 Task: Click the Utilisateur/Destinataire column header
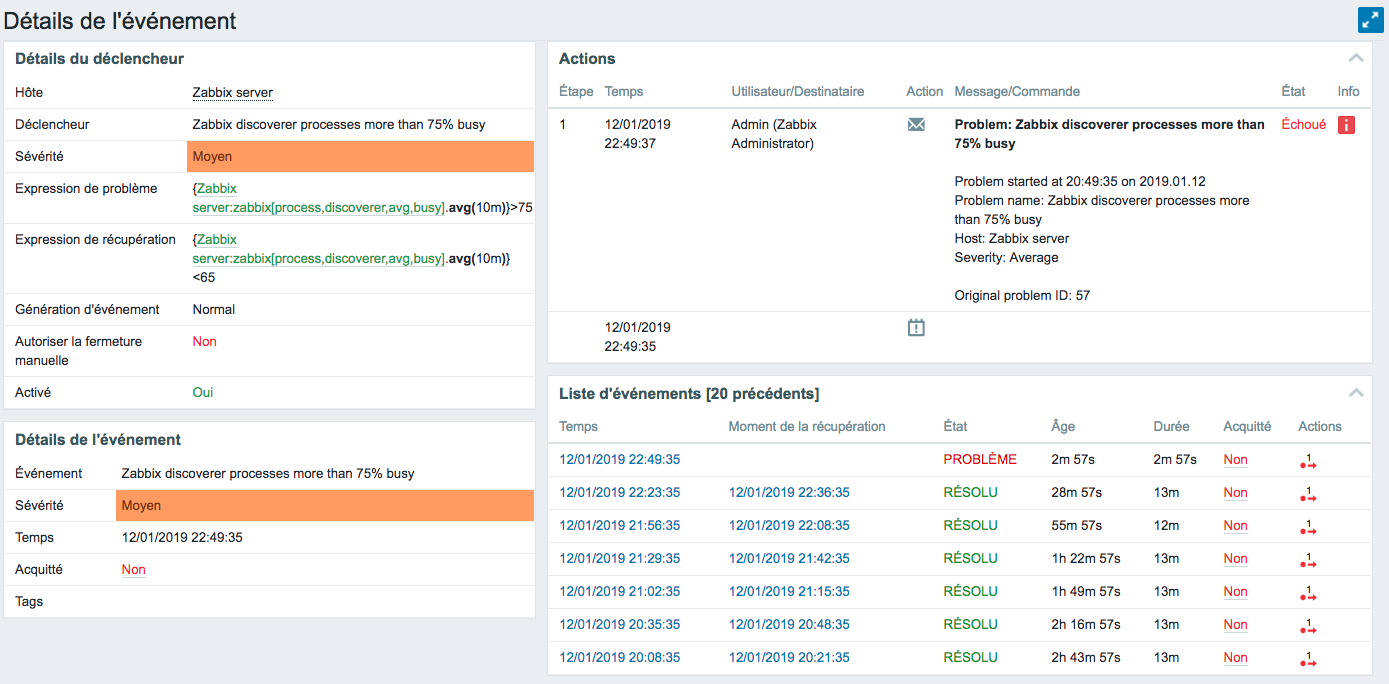point(798,92)
